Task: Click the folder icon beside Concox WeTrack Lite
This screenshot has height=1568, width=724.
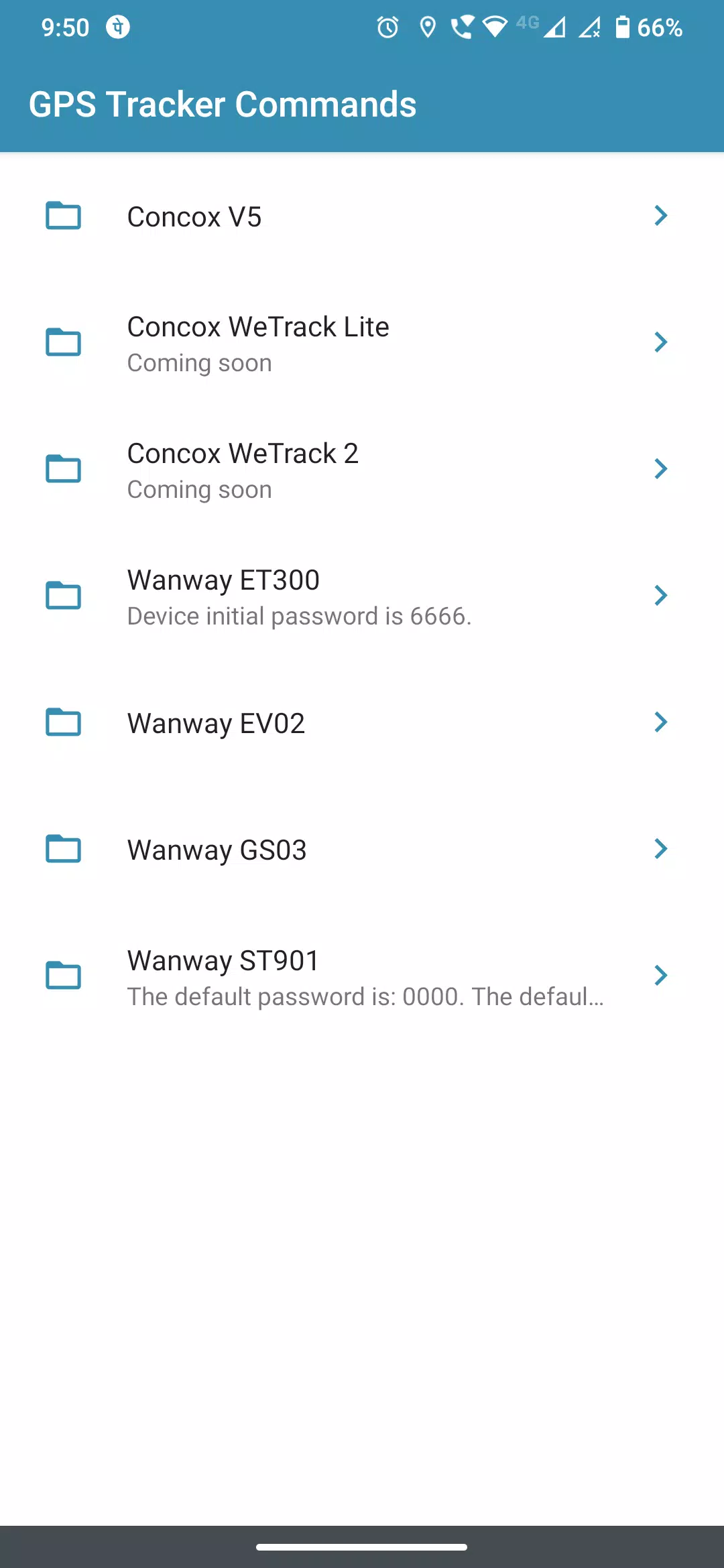Action: click(x=63, y=342)
